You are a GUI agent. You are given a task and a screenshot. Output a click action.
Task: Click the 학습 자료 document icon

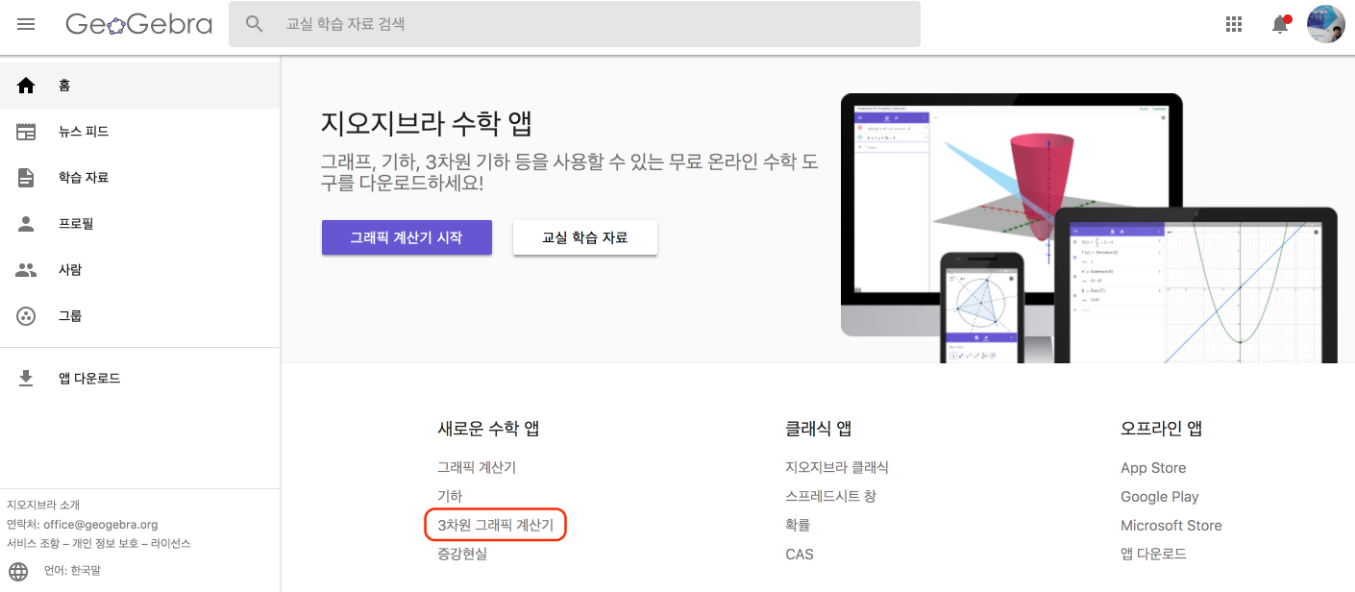pyautogui.click(x=26, y=178)
